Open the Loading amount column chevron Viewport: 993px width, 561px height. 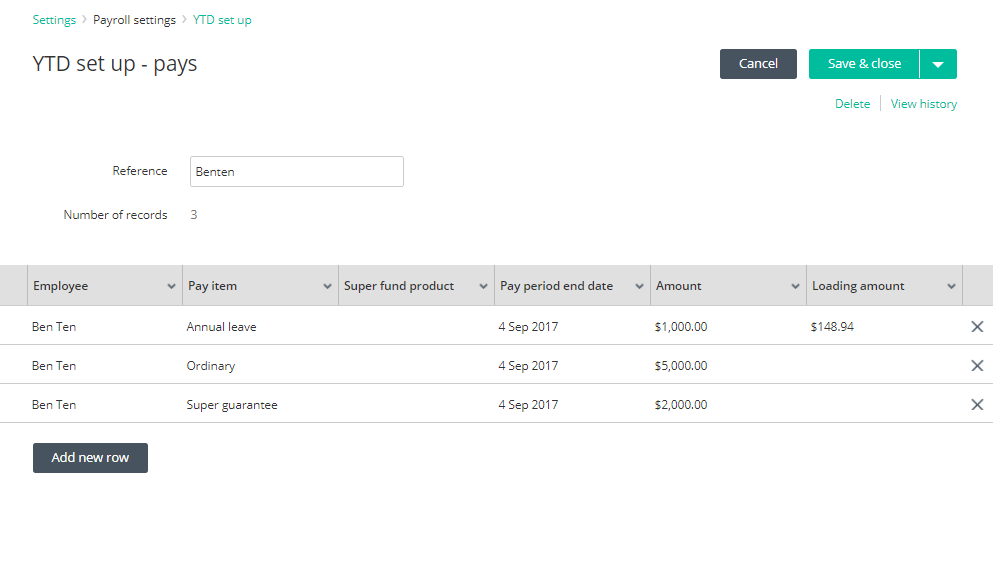click(951, 286)
